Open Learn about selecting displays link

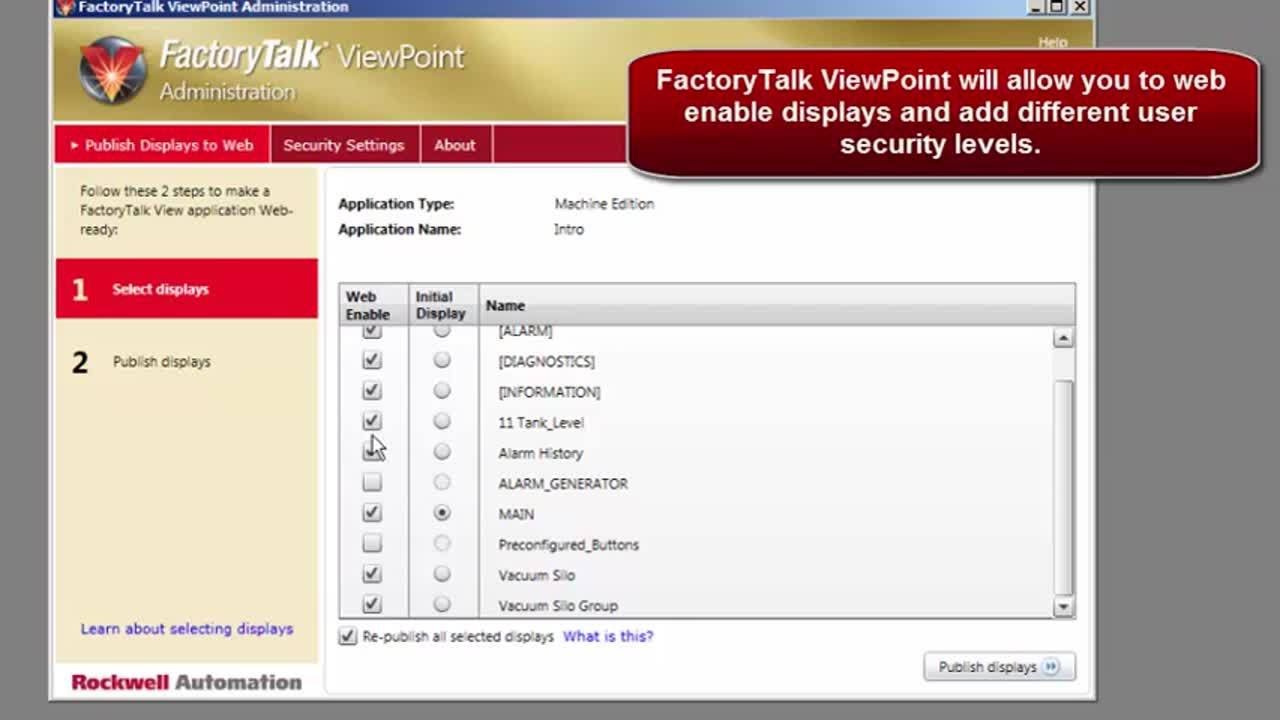point(187,629)
